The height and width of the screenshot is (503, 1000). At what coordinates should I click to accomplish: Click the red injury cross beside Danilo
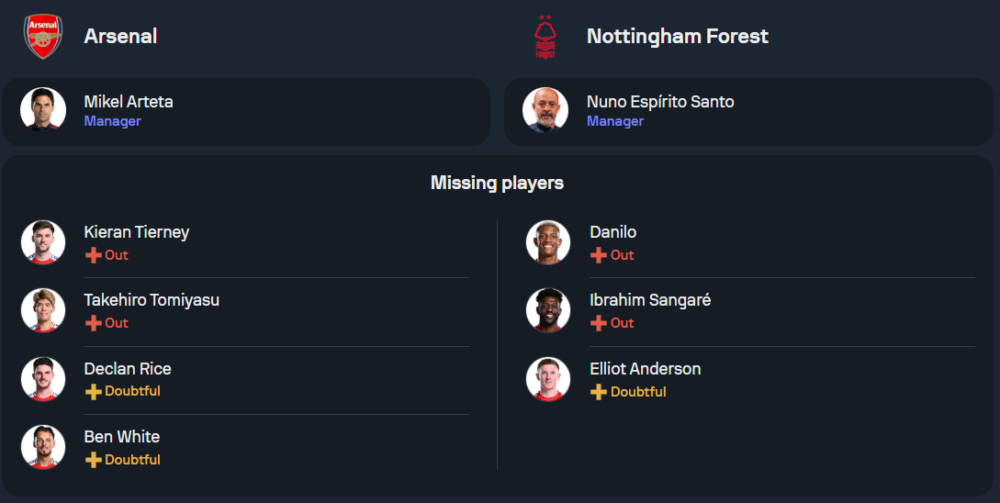click(599, 255)
